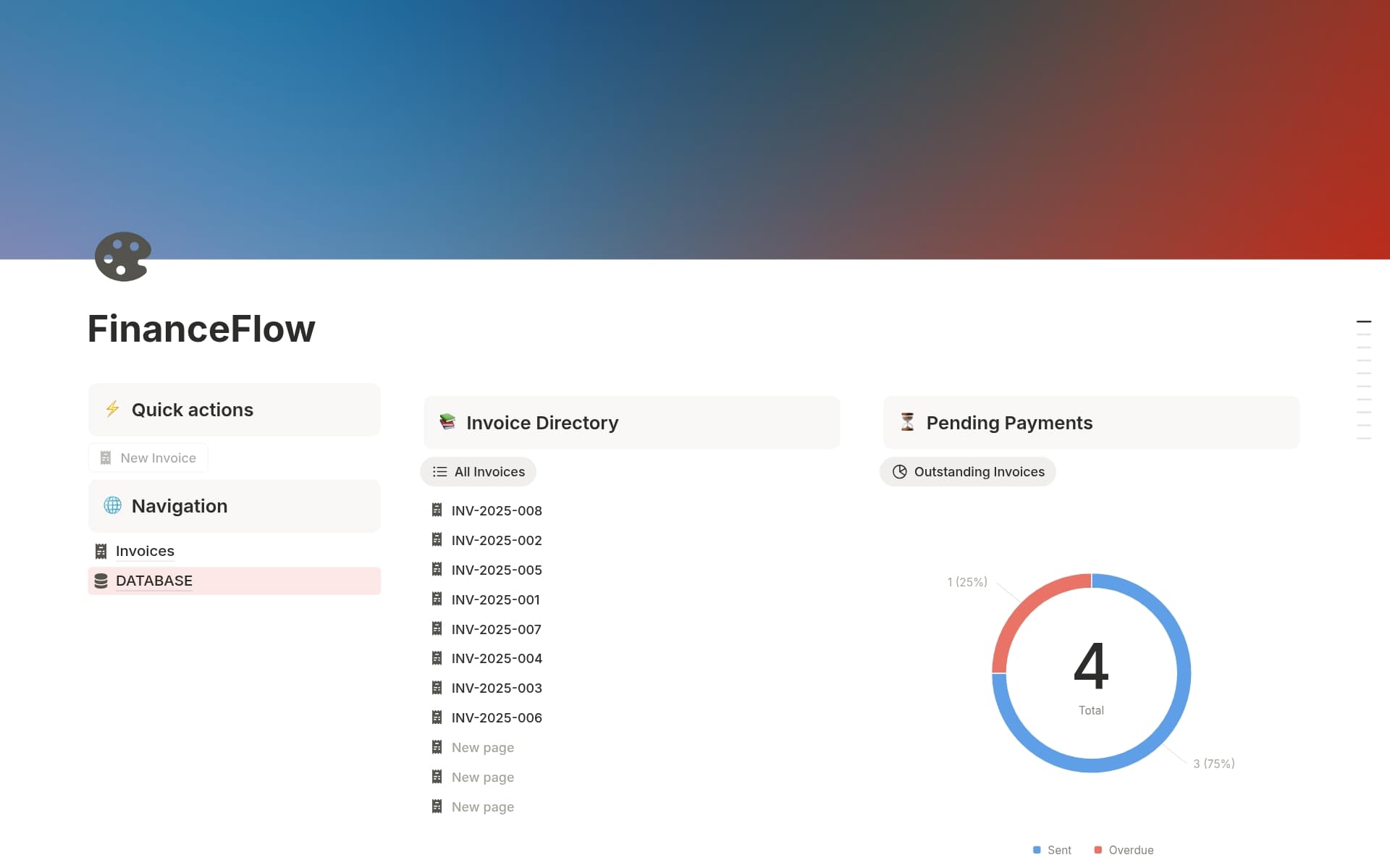Click the lightning icon in Quick actions
The image size is (1390, 868).
tap(112, 409)
